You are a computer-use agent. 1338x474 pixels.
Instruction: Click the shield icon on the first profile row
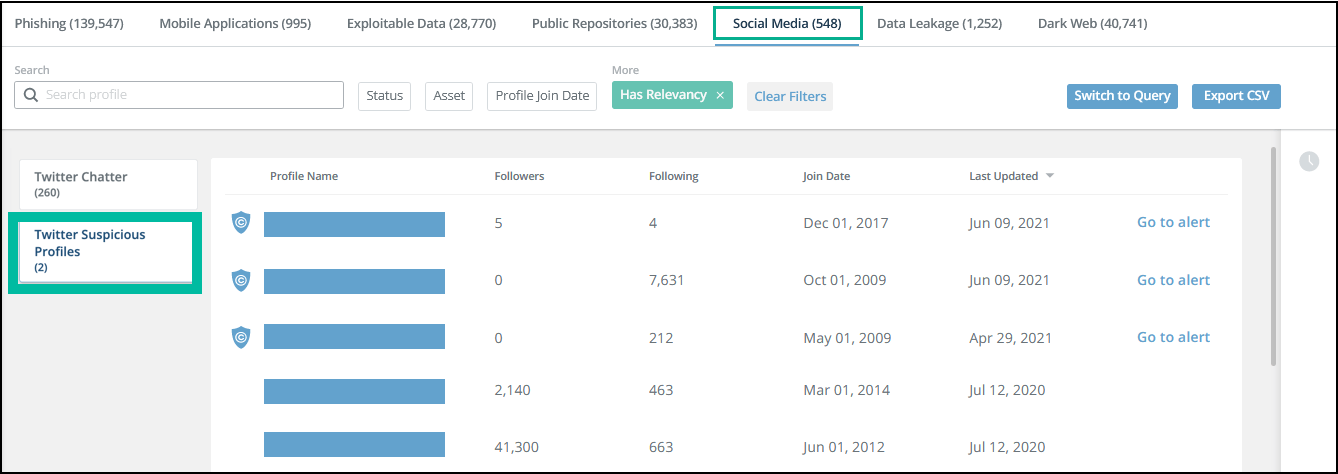(x=241, y=223)
